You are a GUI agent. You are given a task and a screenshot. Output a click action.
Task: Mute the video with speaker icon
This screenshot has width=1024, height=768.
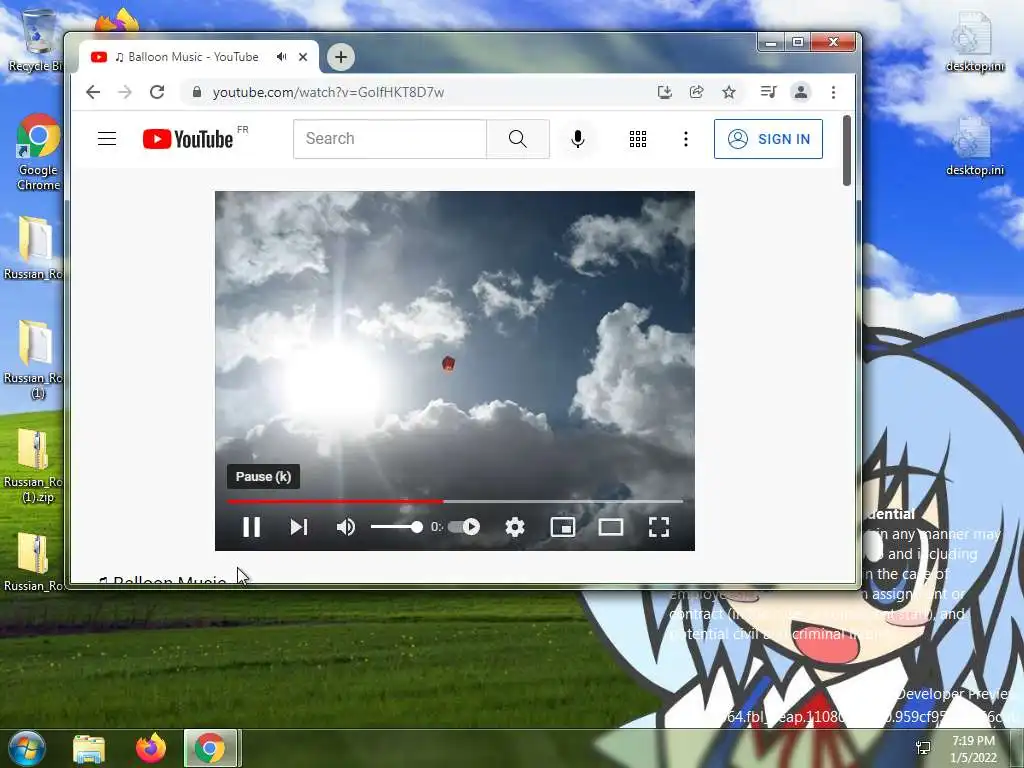(x=346, y=527)
